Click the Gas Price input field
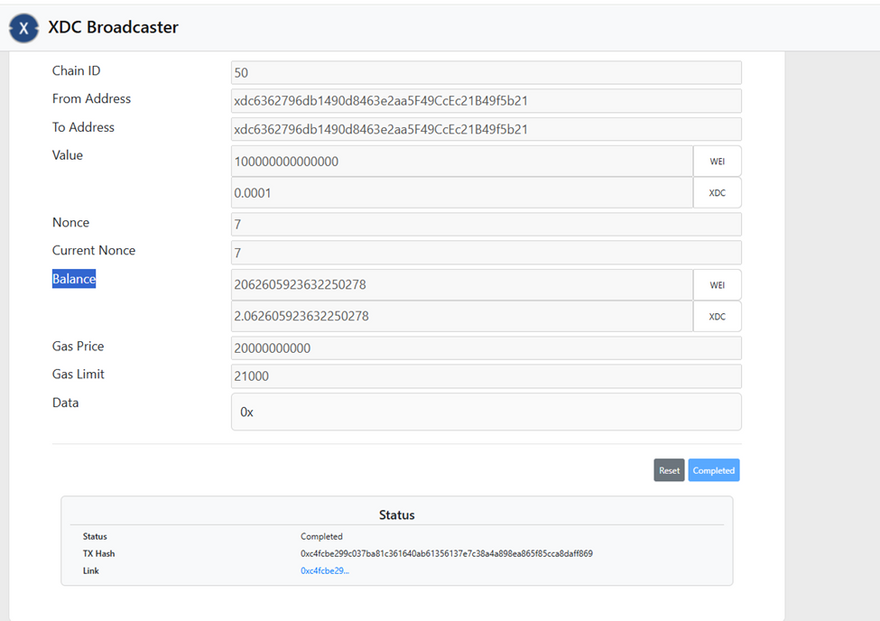 pyautogui.click(x=486, y=348)
